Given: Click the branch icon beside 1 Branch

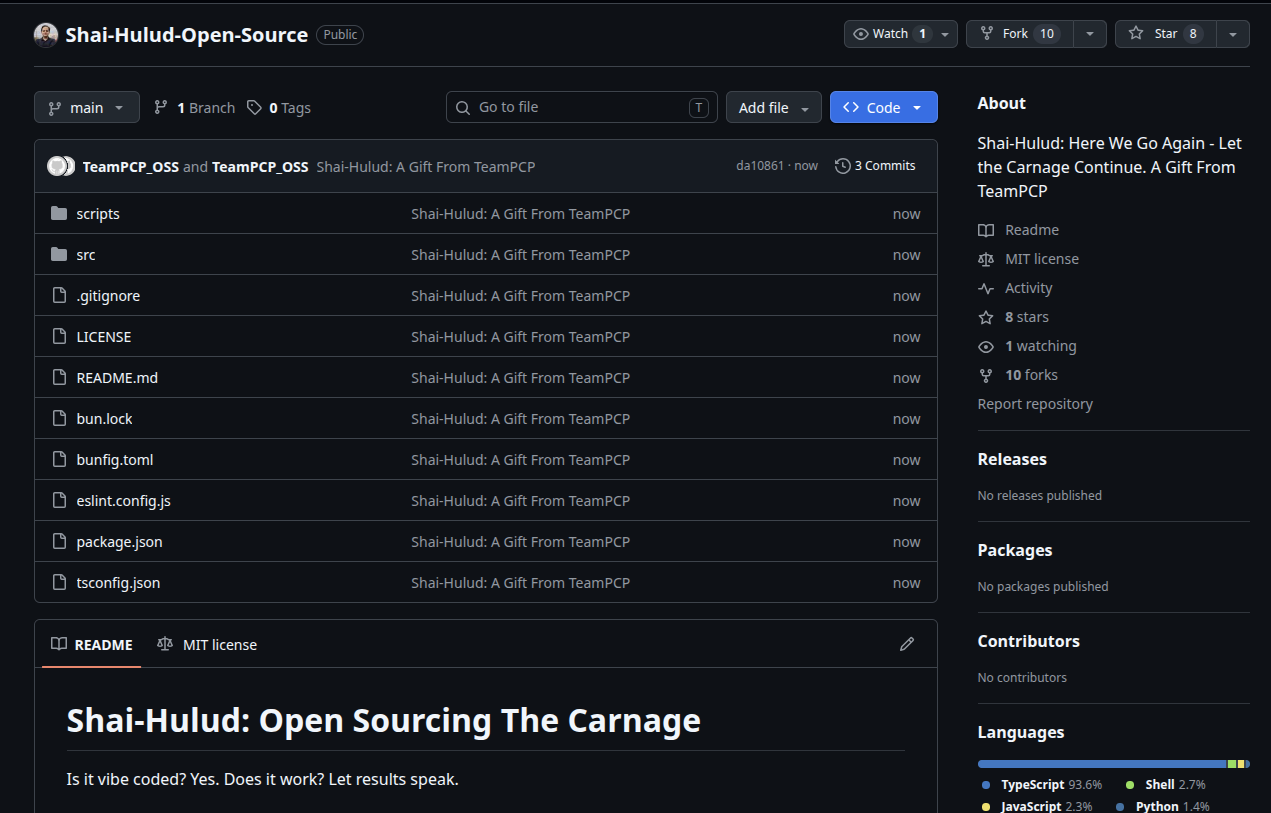Looking at the screenshot, I should [x=161, y=107].
